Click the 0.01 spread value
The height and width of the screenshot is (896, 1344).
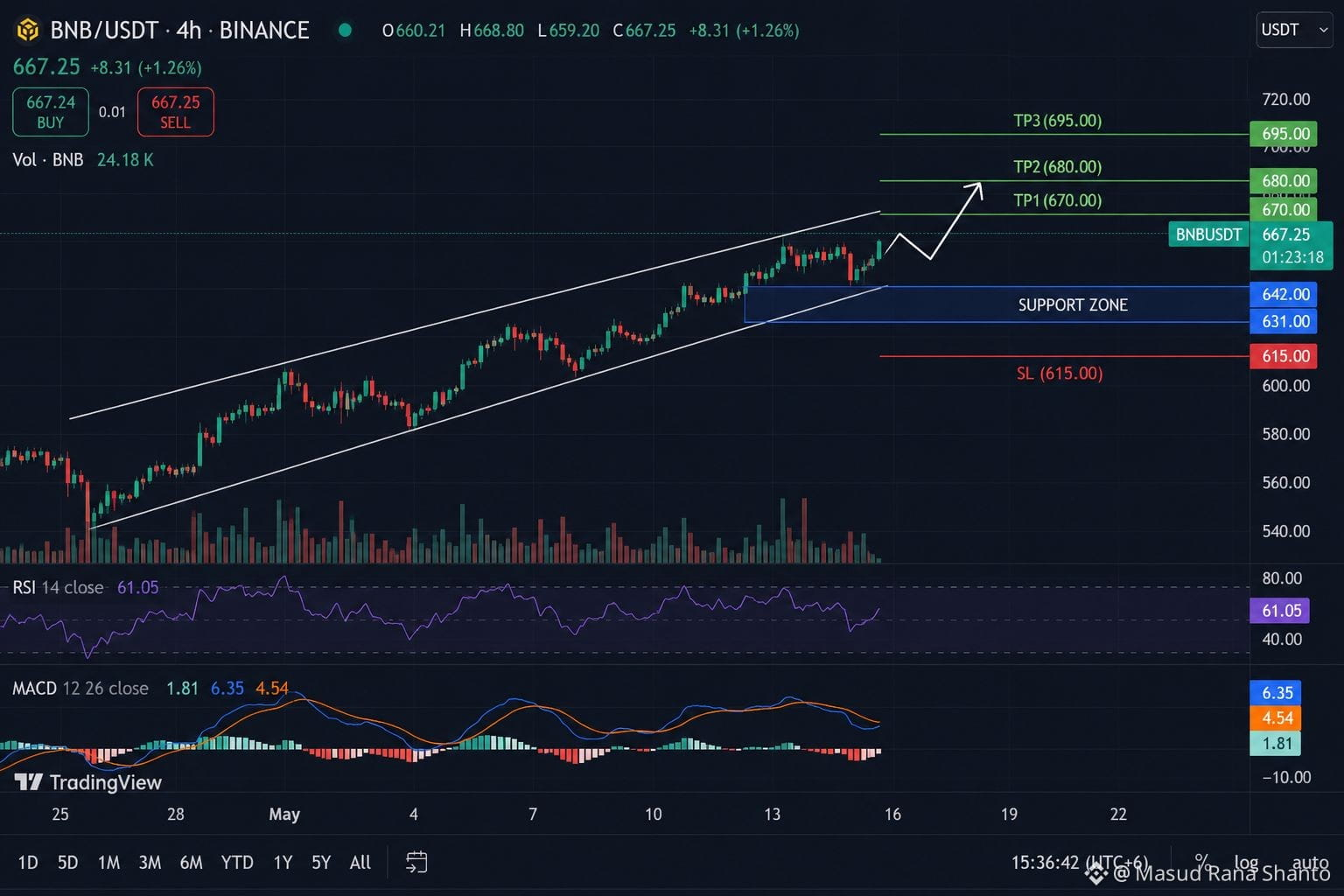pos(112,112)
